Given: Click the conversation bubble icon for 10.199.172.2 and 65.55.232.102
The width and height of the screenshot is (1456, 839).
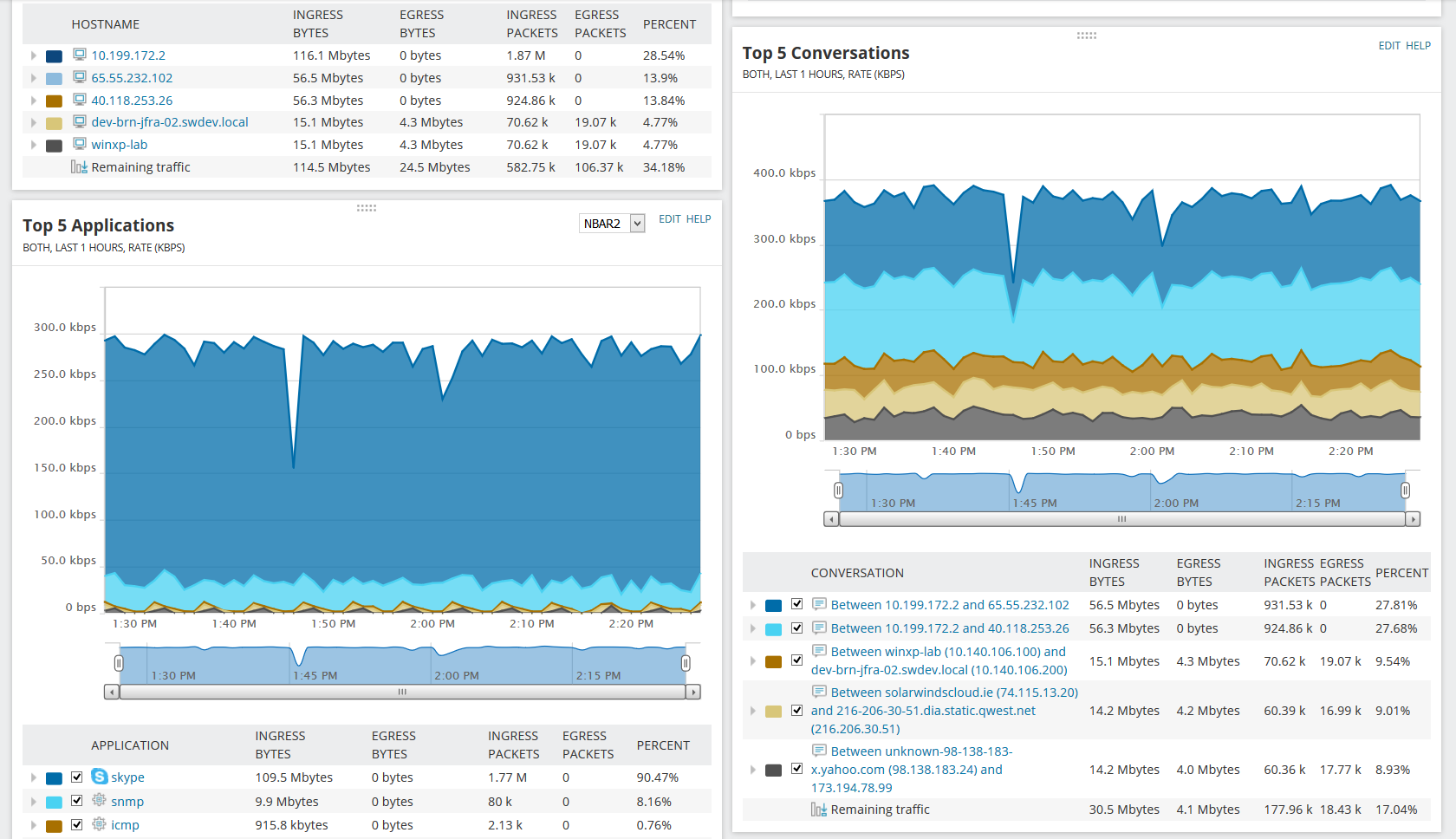Looking at the screenshot, I should (x=820, y=604).
